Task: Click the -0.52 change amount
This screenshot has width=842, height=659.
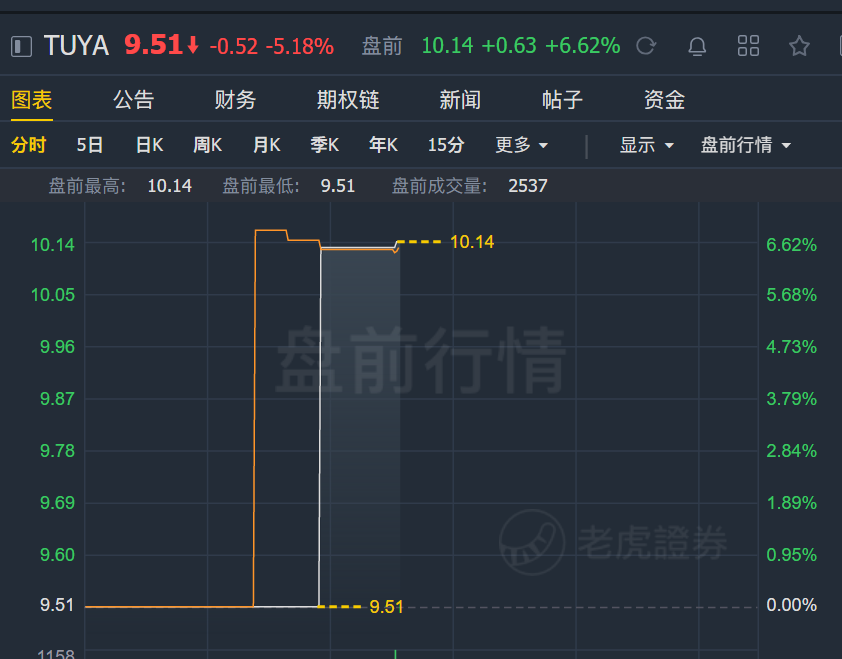Action: pyautogui.click(x=234, y=46)
